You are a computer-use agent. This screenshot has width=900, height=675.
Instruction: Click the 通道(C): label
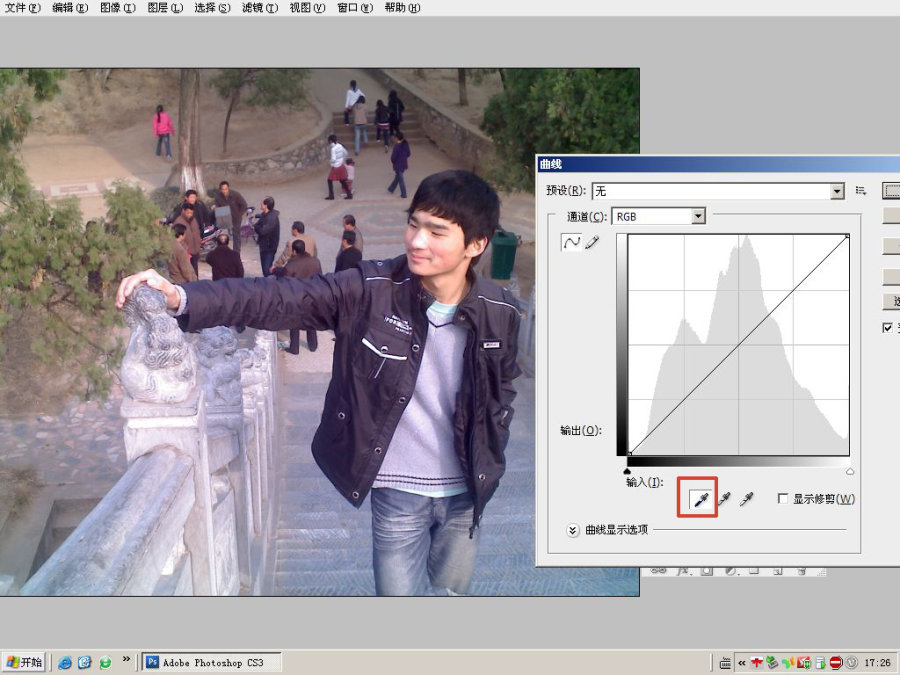[x=587, y=216]
